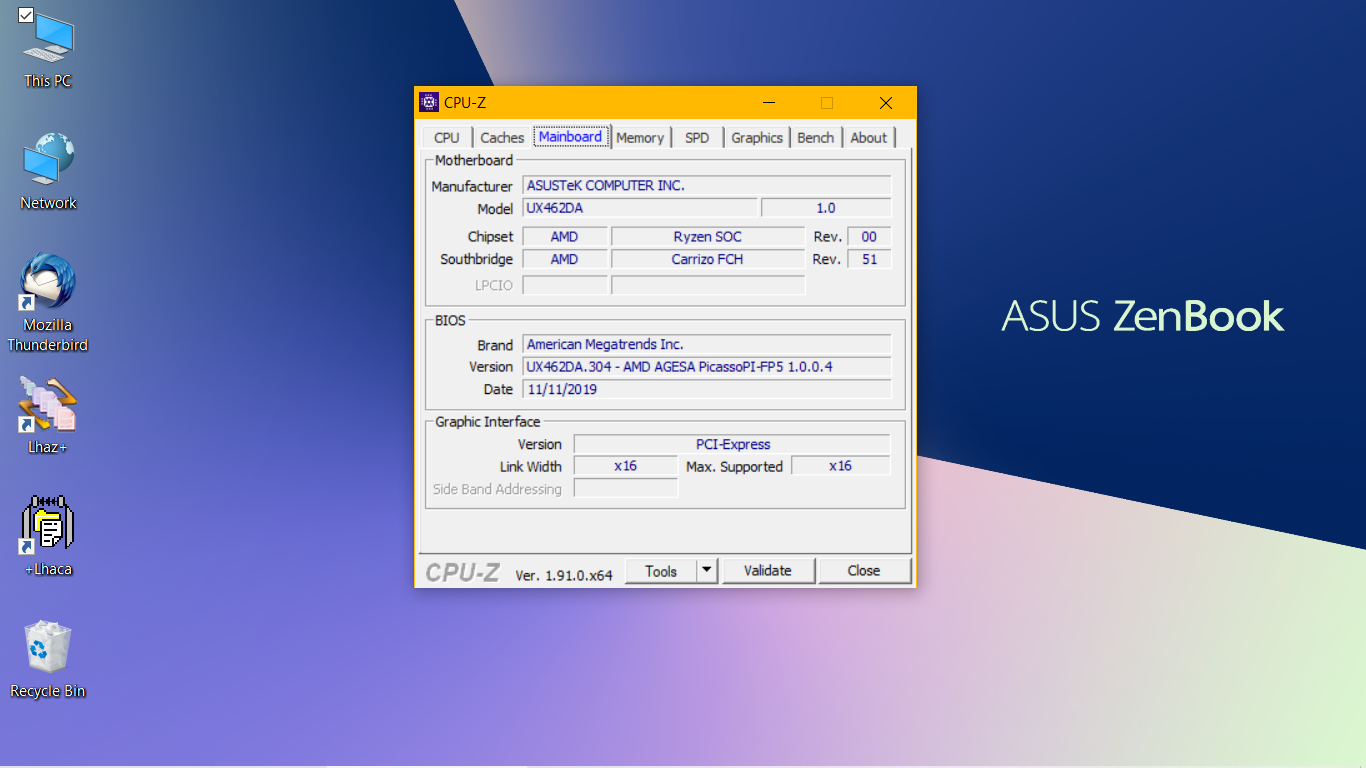1366x768 pixels.
Task: Open the Recycle Bin icon
Action: click(48, 659)
